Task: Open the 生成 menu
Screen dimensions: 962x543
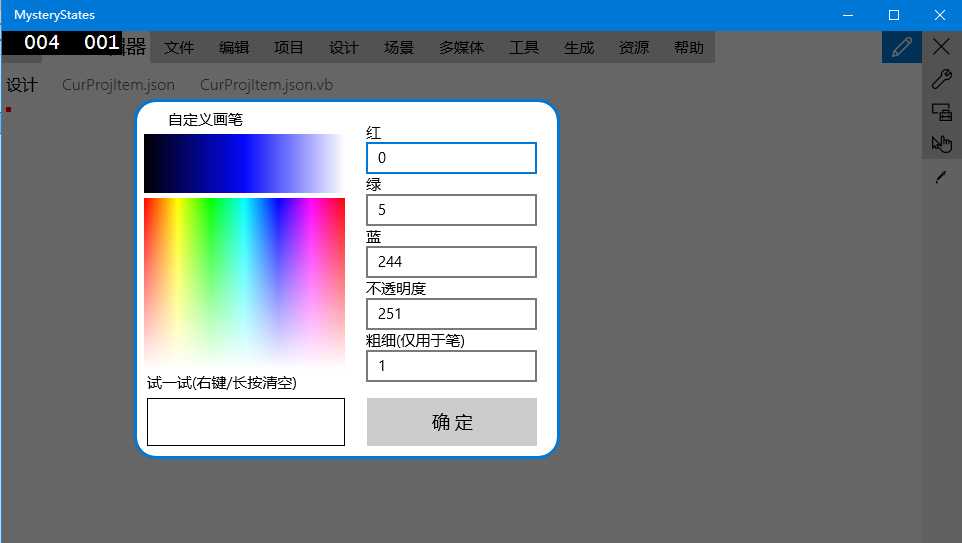Action: click(x=579, y=47)
